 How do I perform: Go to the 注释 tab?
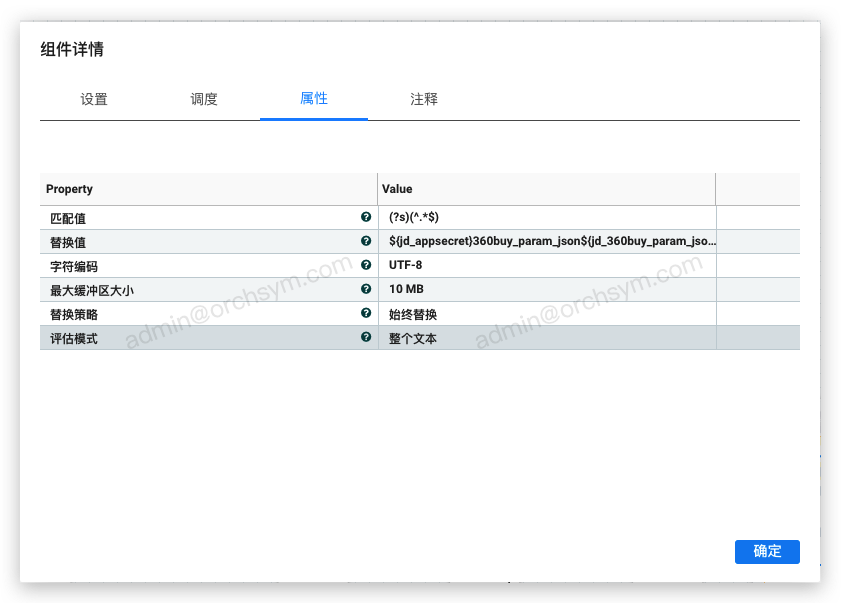[x=424, y=99]
